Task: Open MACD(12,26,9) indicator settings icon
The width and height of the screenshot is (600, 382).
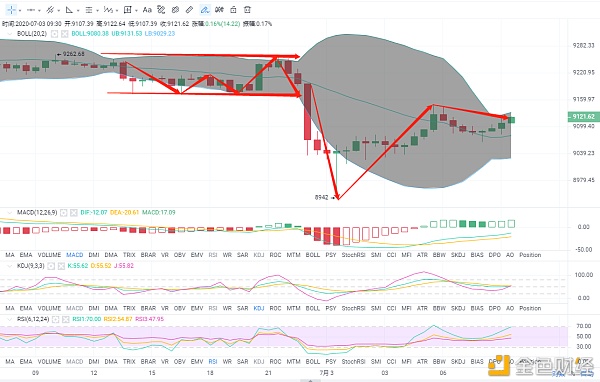Action: [x=64, y=212]
